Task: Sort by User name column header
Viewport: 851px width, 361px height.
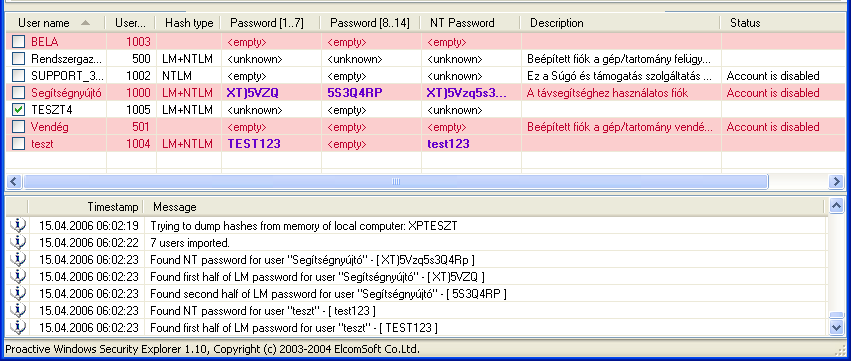Action: 54,23
